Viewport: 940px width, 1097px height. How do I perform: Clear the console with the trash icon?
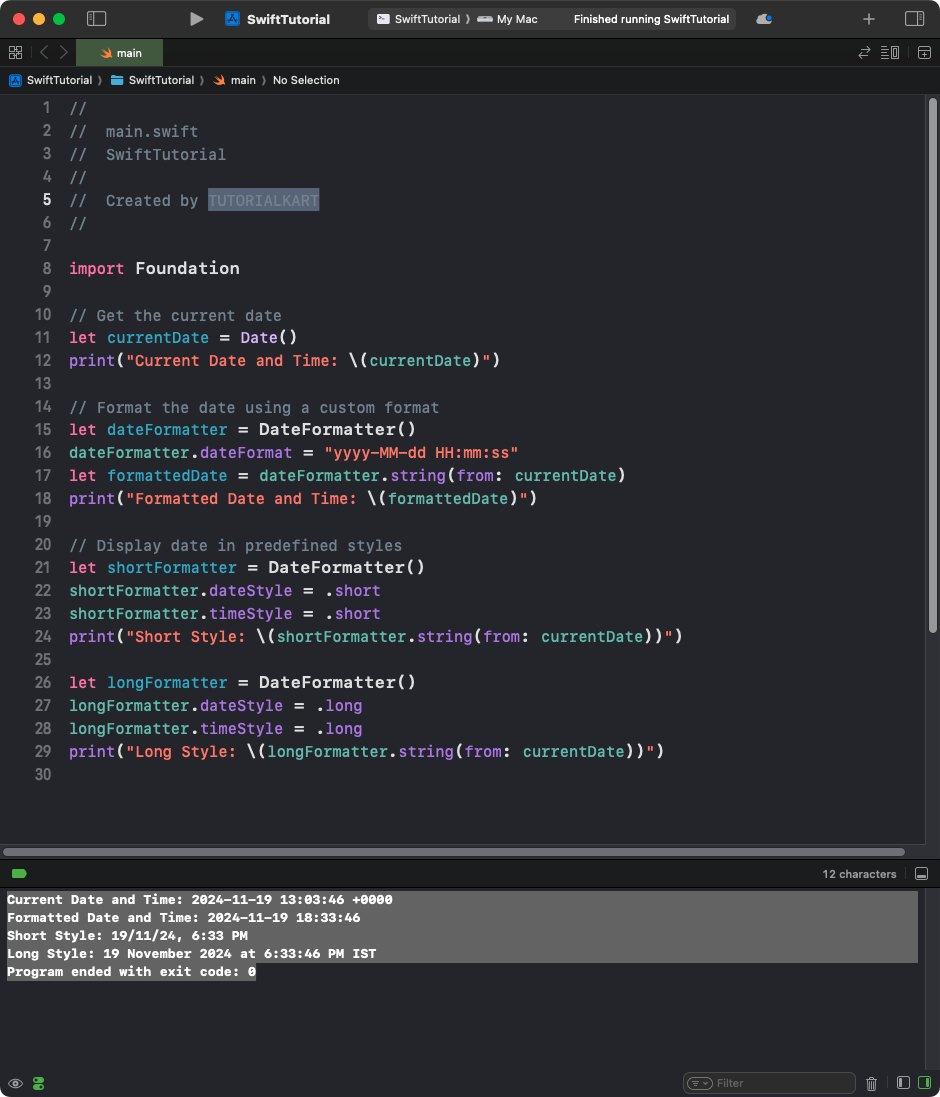pos(871,1083)
